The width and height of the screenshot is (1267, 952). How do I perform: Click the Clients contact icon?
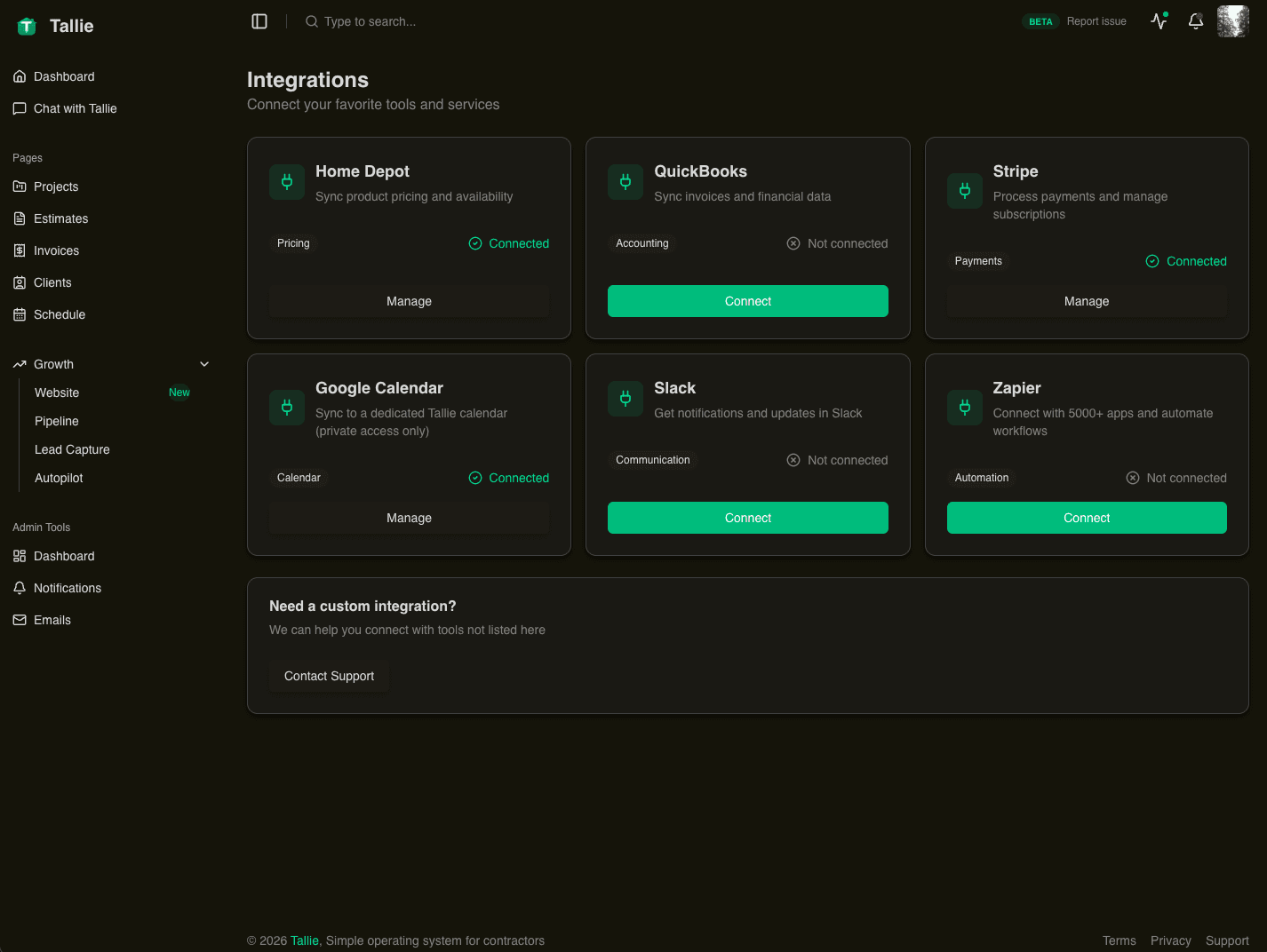[x=20, y=282]
